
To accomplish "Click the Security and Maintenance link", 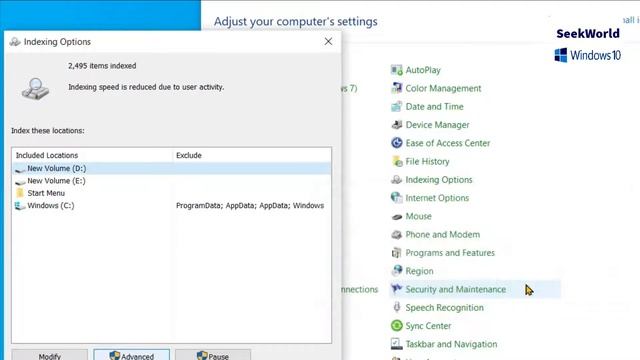I will [456, 289].
